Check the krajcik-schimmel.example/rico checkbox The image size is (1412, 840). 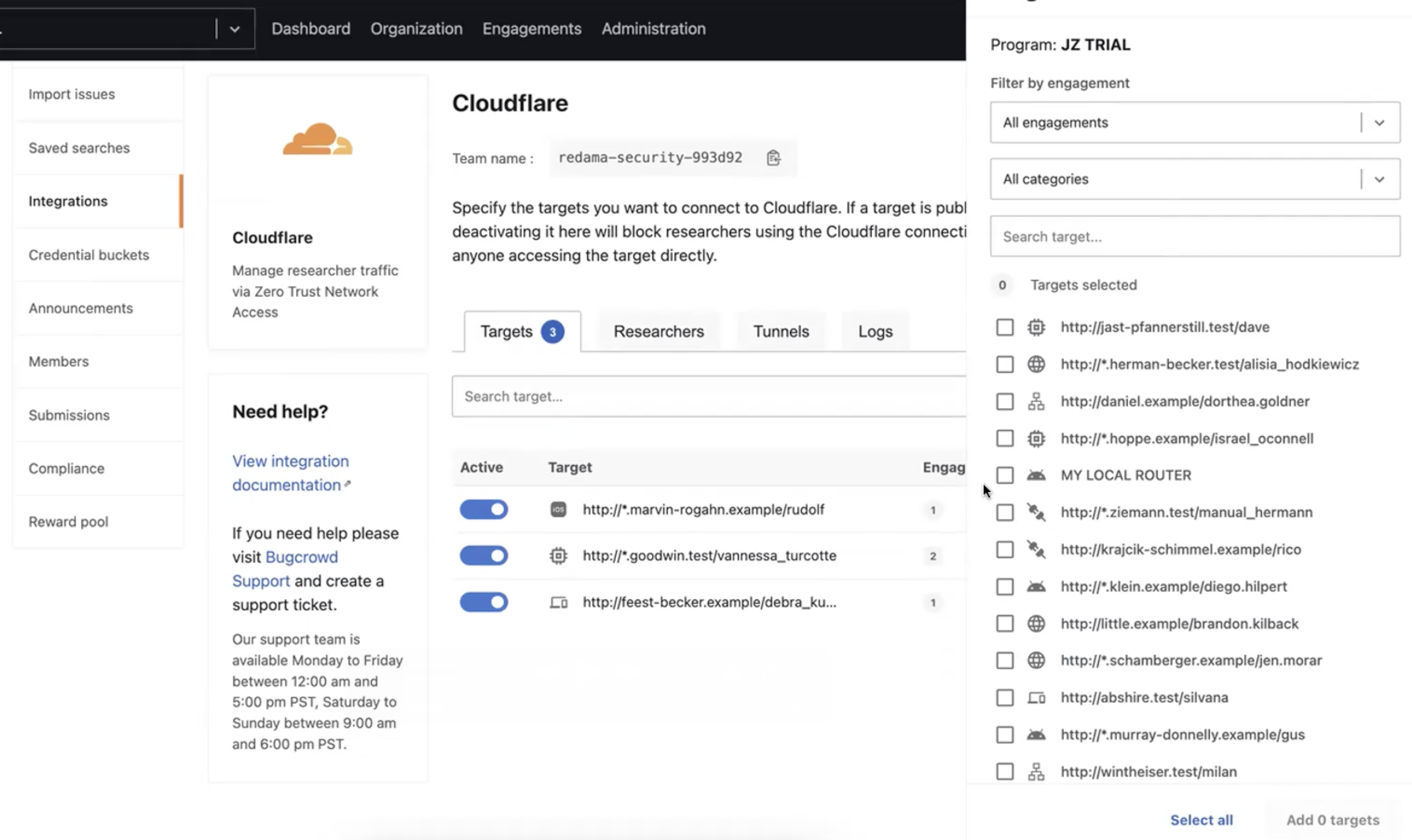(1004, 549)
